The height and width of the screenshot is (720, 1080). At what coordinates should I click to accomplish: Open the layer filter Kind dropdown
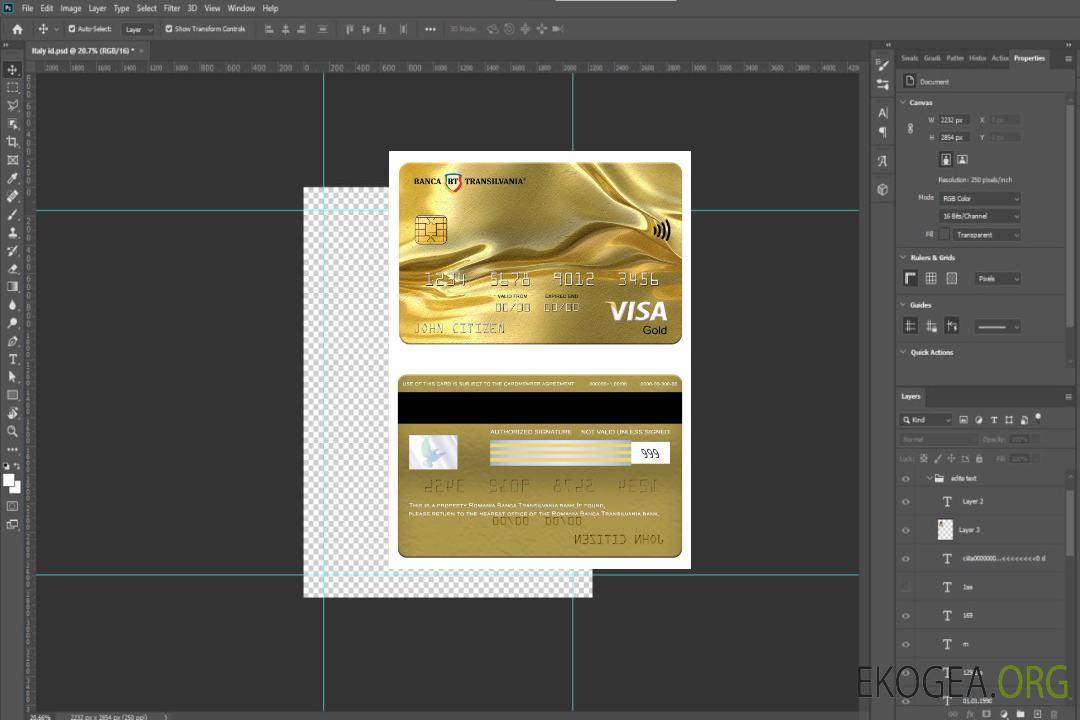click(x=926, y=420)
